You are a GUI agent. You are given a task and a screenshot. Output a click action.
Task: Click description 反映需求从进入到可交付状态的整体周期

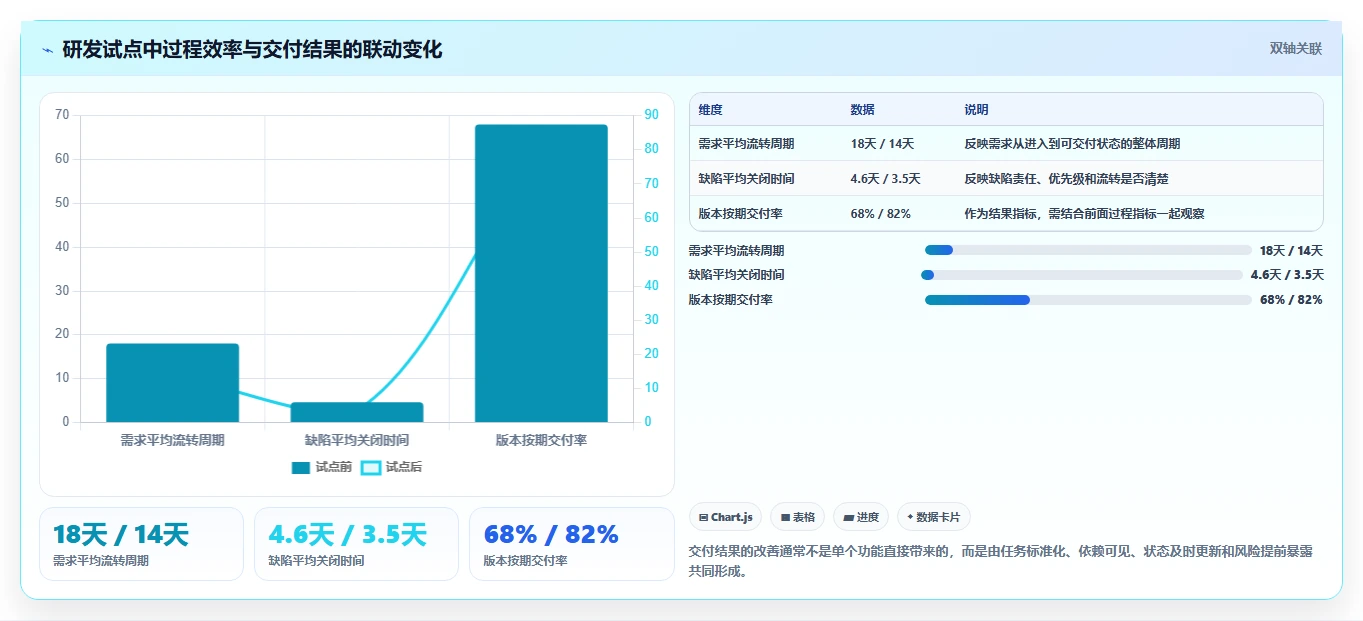[x=1072, y=144]
